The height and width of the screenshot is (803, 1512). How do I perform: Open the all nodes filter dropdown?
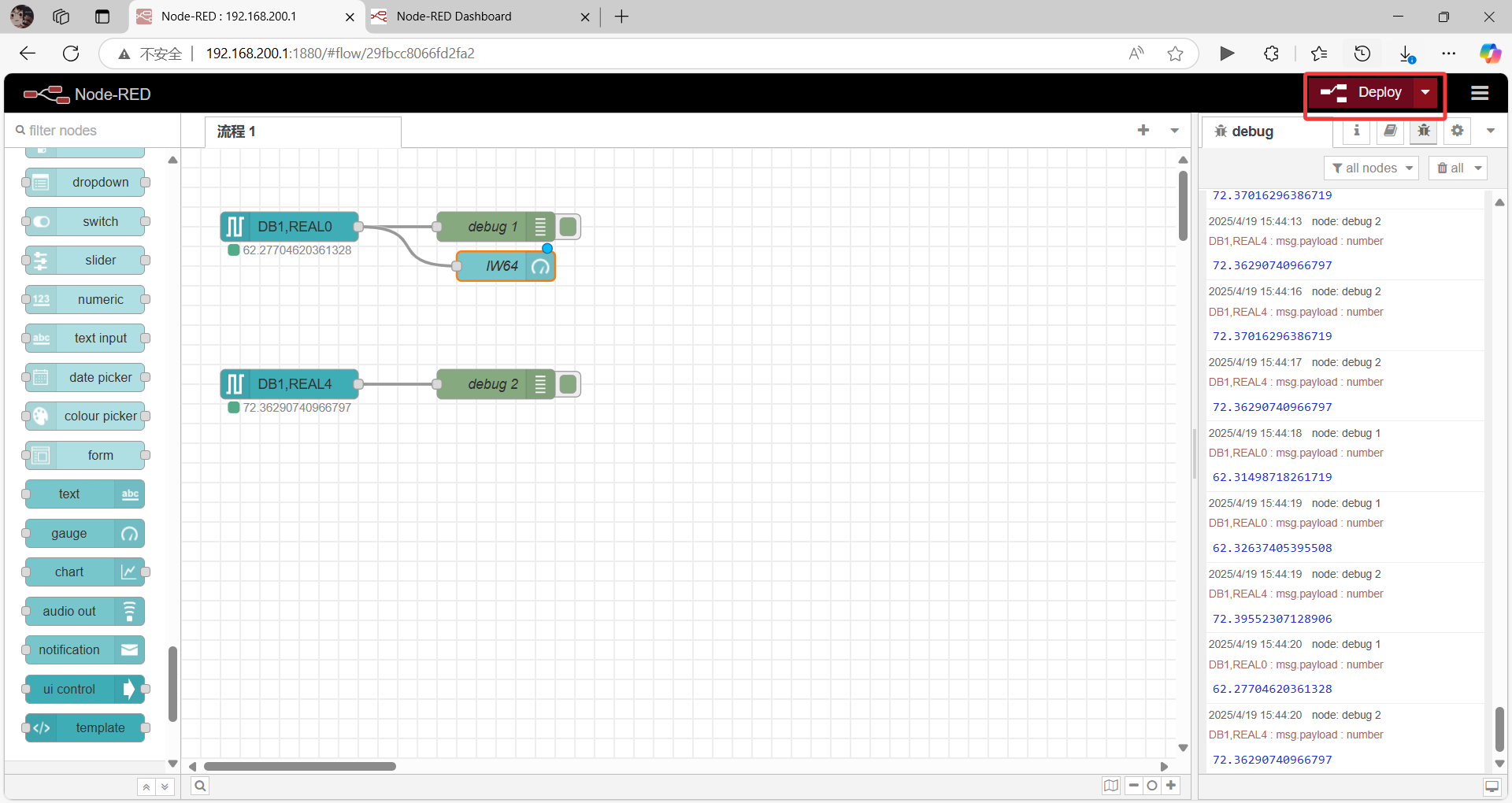click(x=1370, y=168)
